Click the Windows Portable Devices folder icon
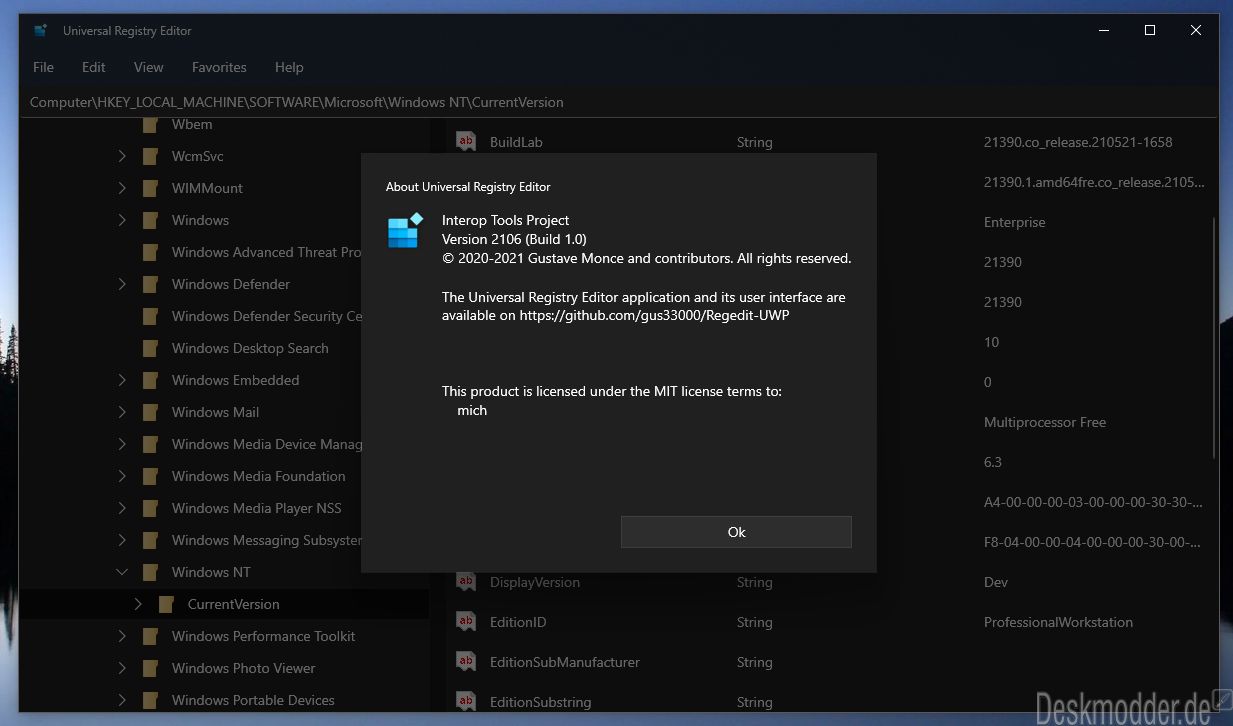The height and width of the screenshot is (726, 1233). tap(150, 701)
